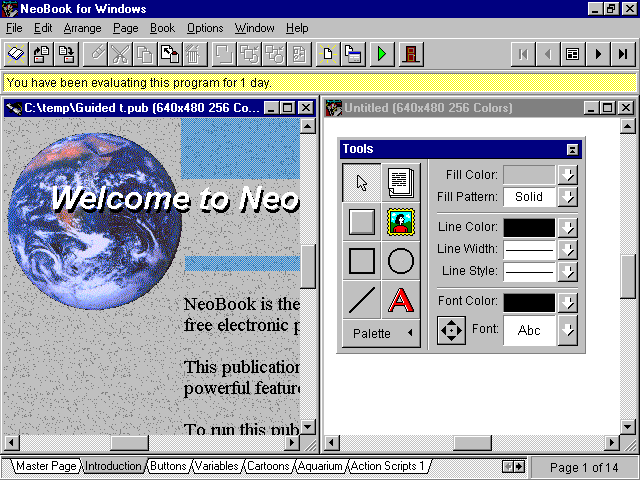
Task: Click the red exit door icon
Action: point(410,54)
